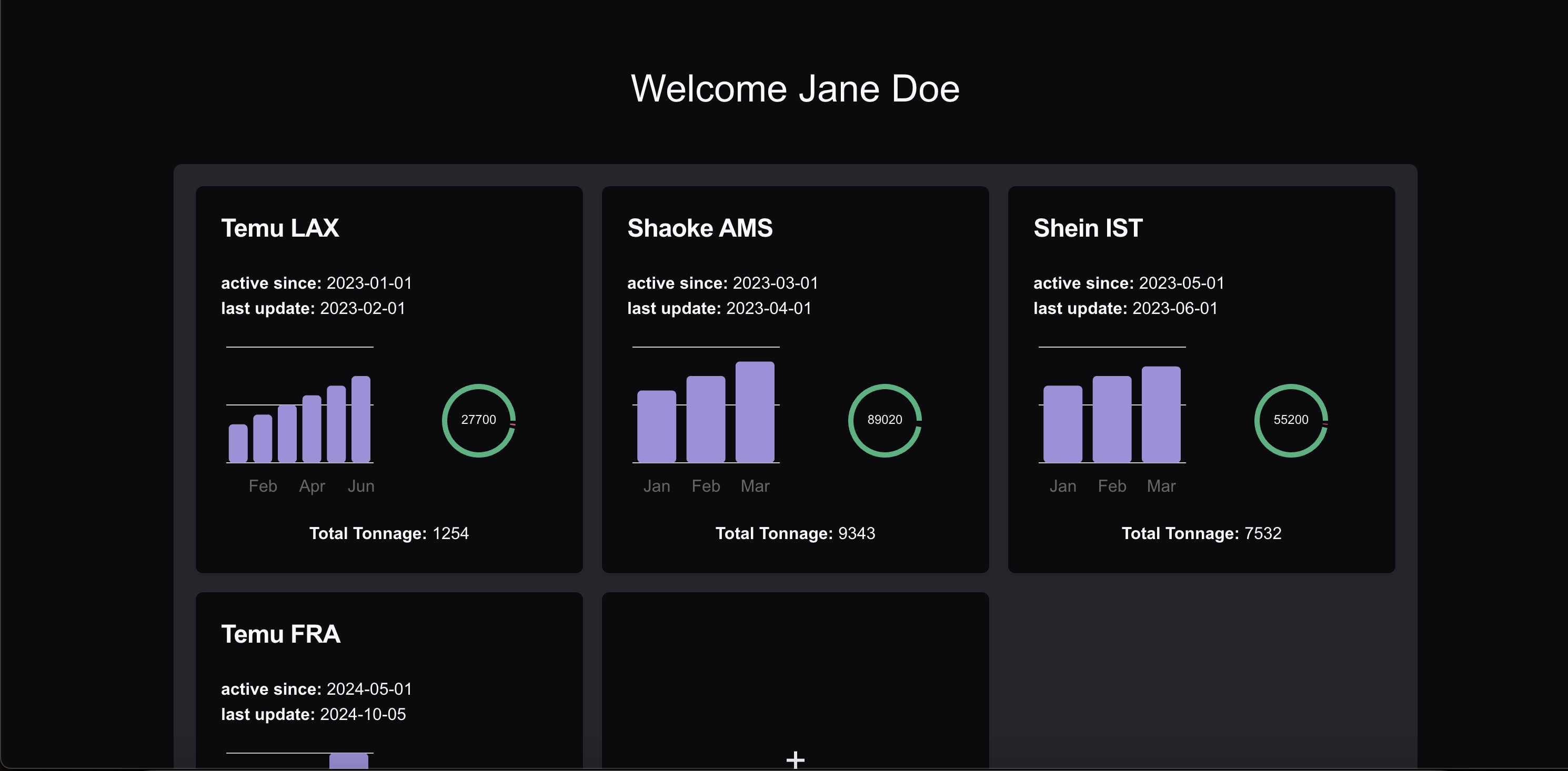1568x771 pixels.
Task: Click Temu LAX last update date
Action: point(363,309)
